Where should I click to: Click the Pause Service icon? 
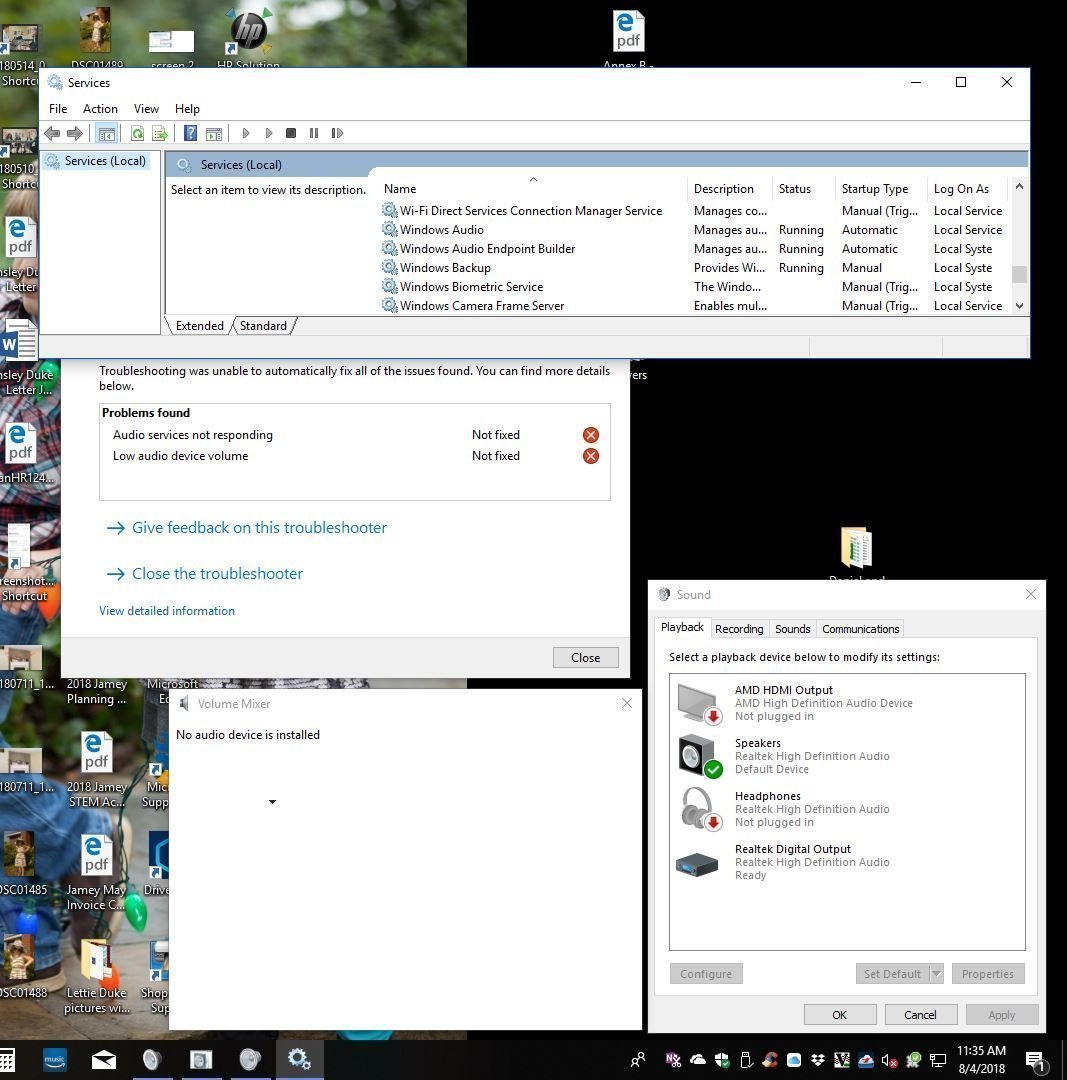click(x=314, y=133)
